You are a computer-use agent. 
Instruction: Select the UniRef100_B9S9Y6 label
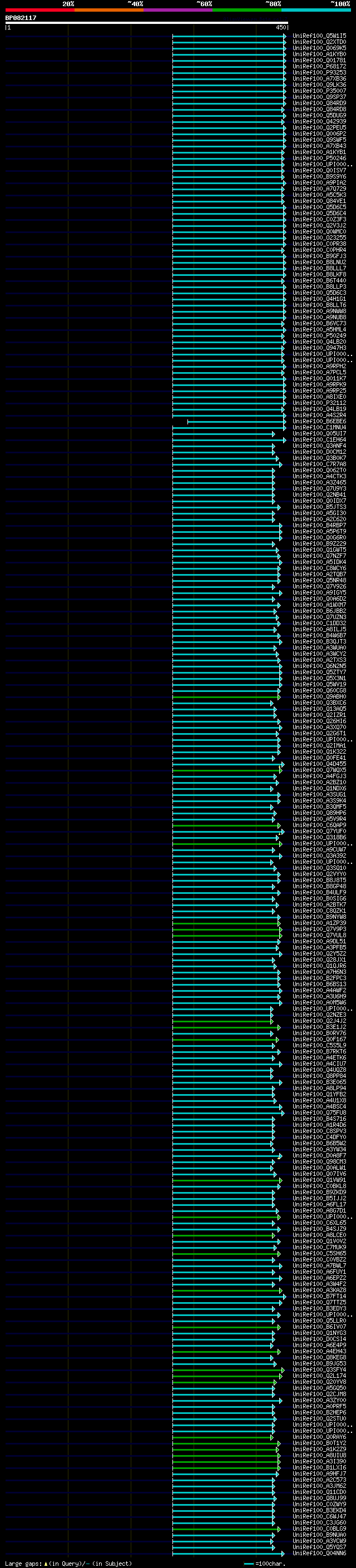319,176
